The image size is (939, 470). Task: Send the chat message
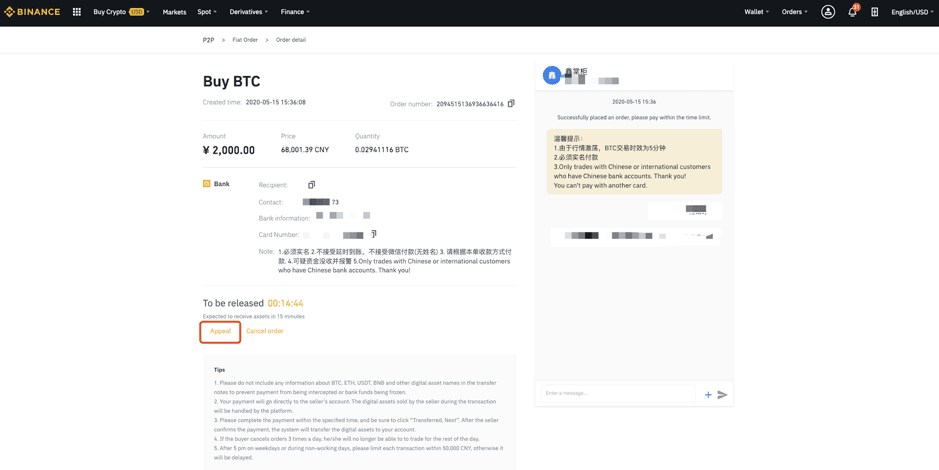[722, 395]
